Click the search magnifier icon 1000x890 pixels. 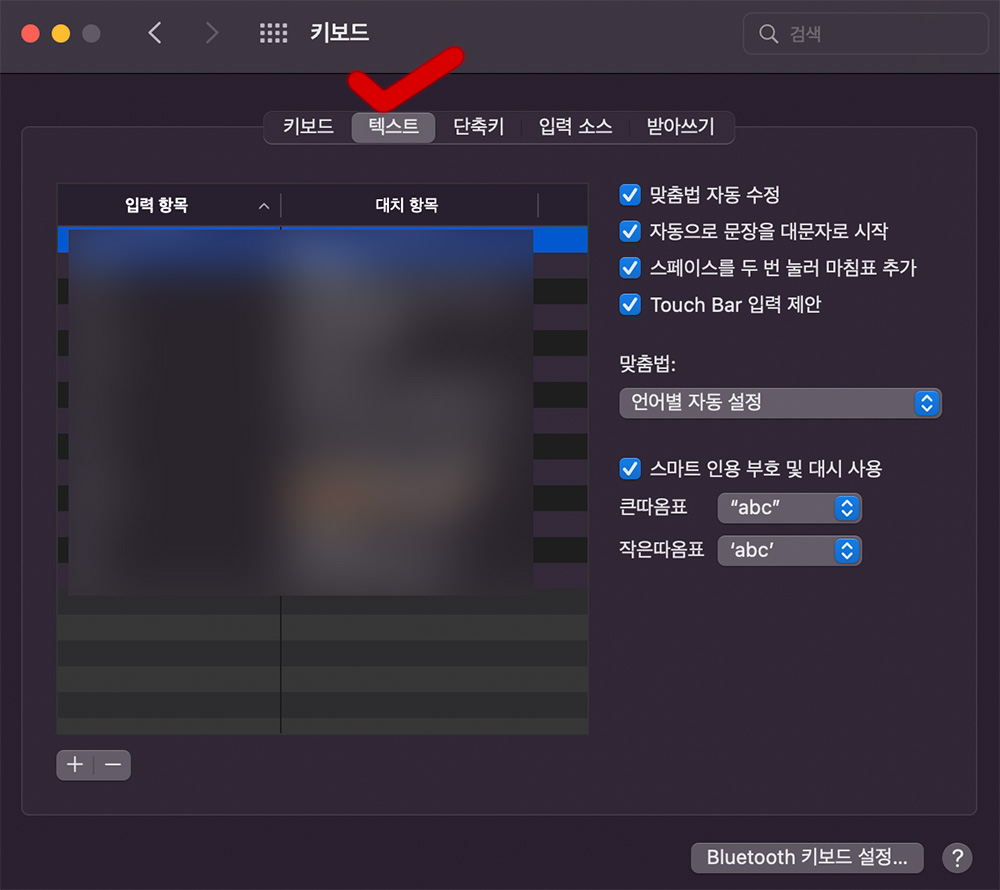766,33
